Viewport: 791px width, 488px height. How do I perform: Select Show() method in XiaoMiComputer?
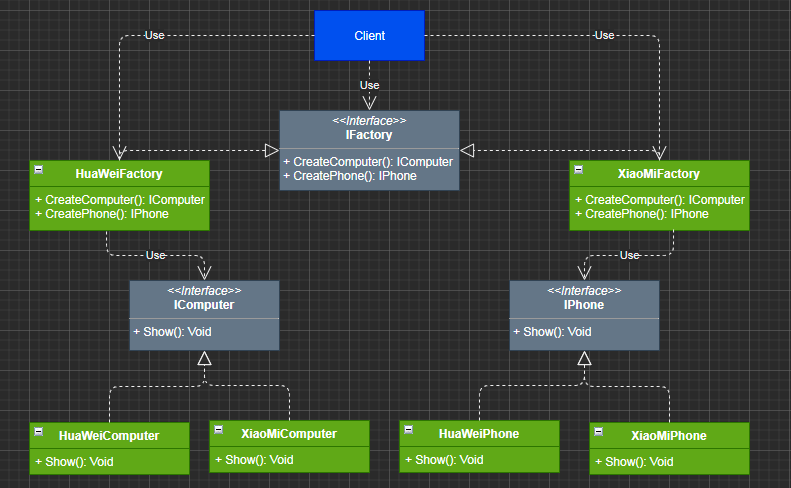tap(254, 460)
